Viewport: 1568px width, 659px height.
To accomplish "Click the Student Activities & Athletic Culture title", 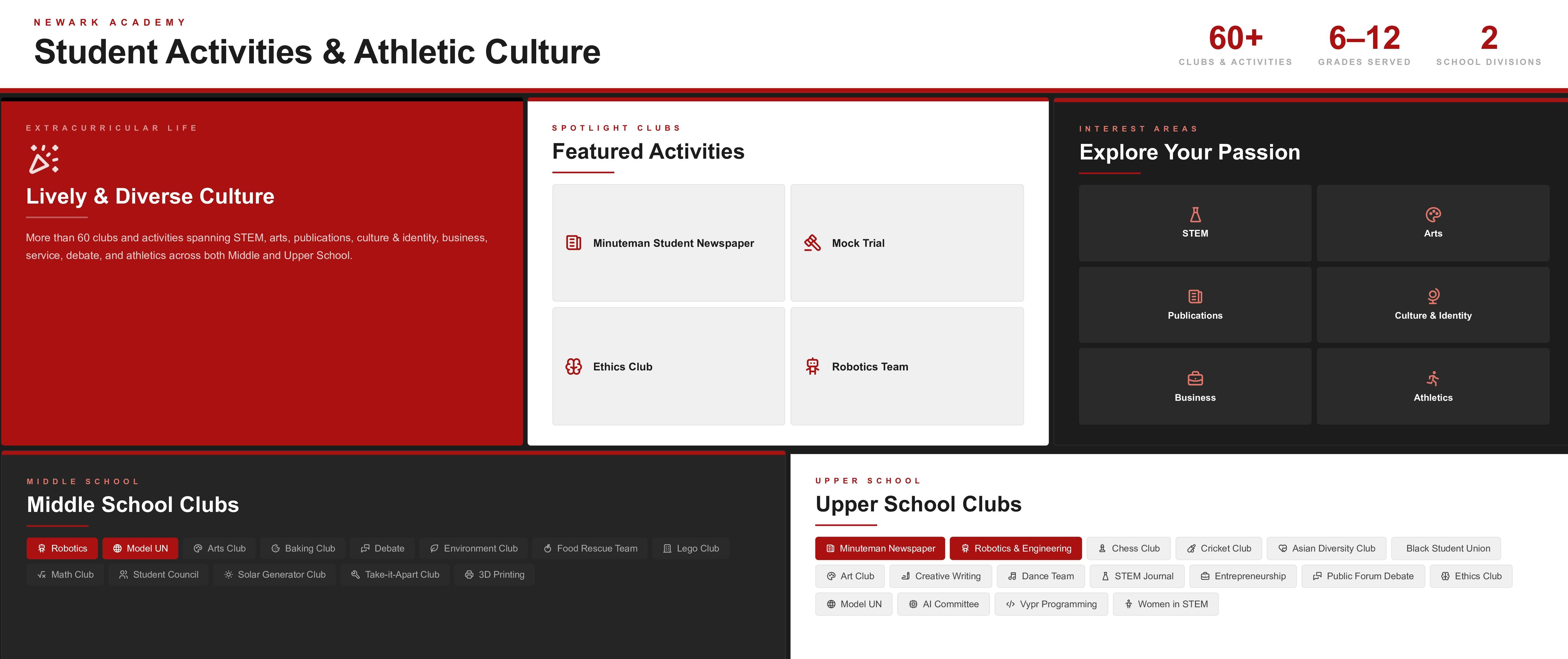I will point(317,52).
